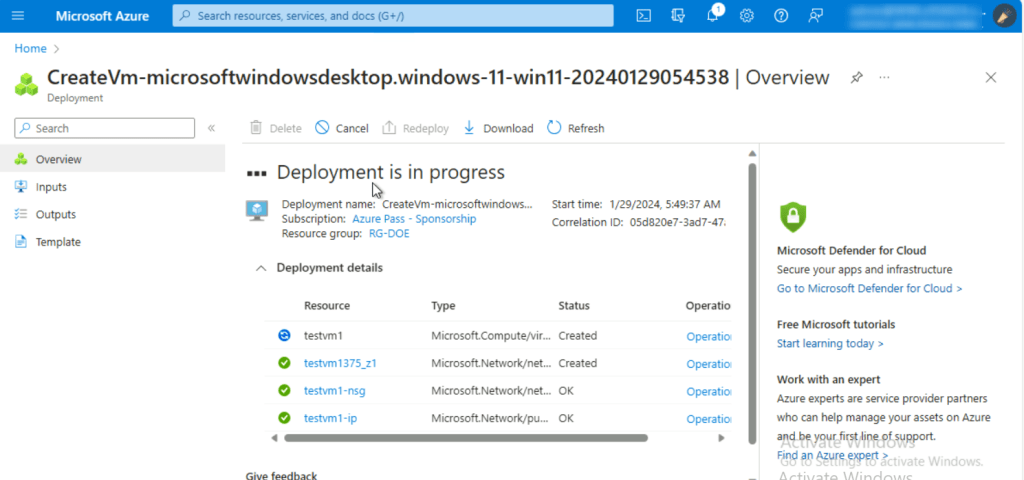Refresh the deployment status

576,128
